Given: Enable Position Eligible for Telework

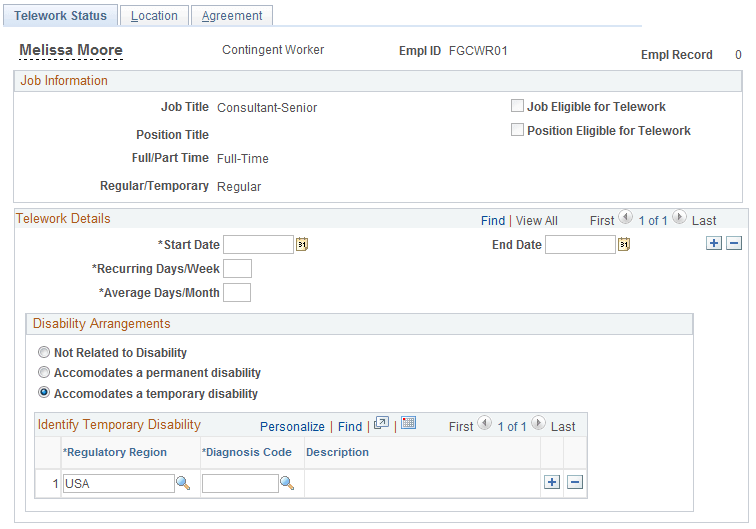Looking at the screenshot, I should click(x=517, y=130).
